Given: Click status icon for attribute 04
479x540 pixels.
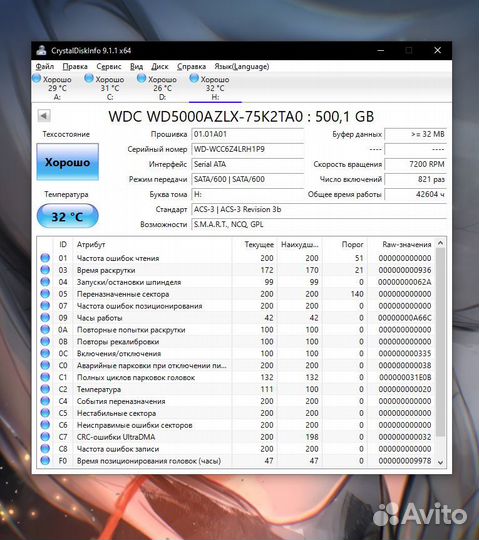Looking at the screenshot, I should [45, 282].
